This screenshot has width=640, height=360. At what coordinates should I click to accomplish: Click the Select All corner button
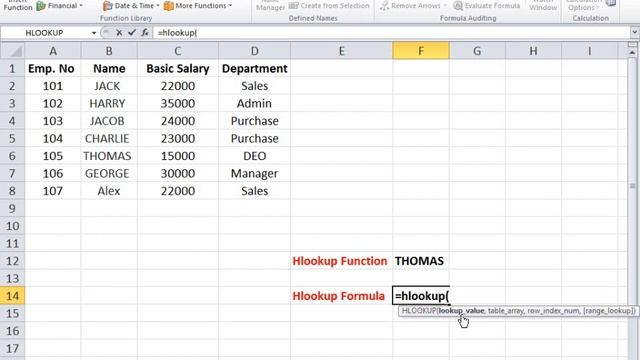[12, 51]
